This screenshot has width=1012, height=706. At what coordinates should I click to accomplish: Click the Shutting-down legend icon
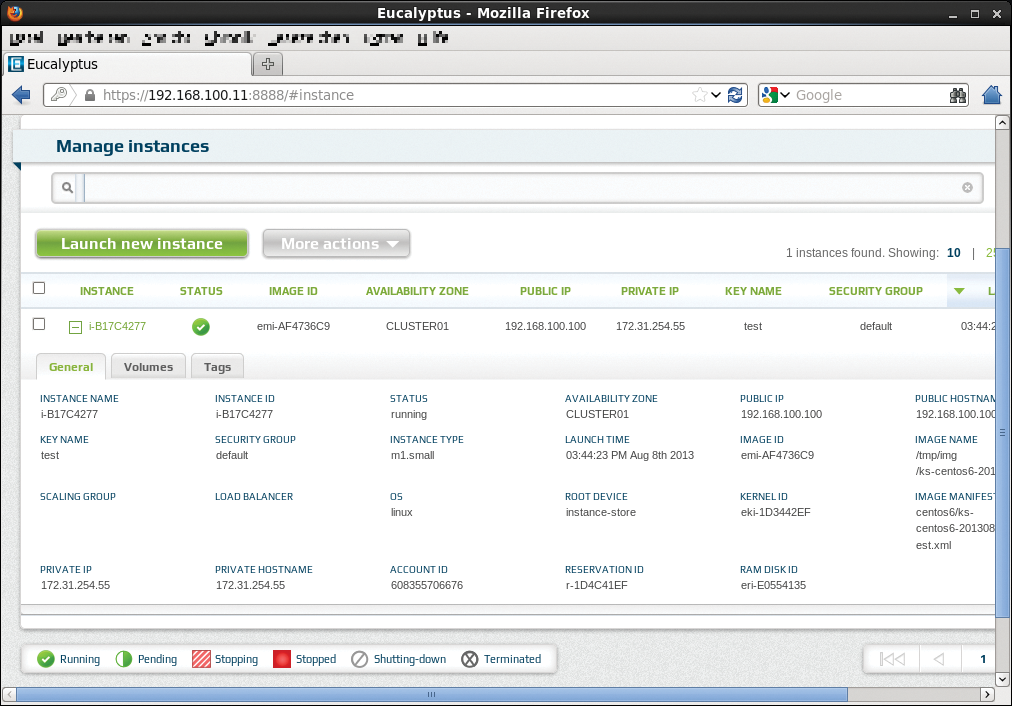coord(359,659)
